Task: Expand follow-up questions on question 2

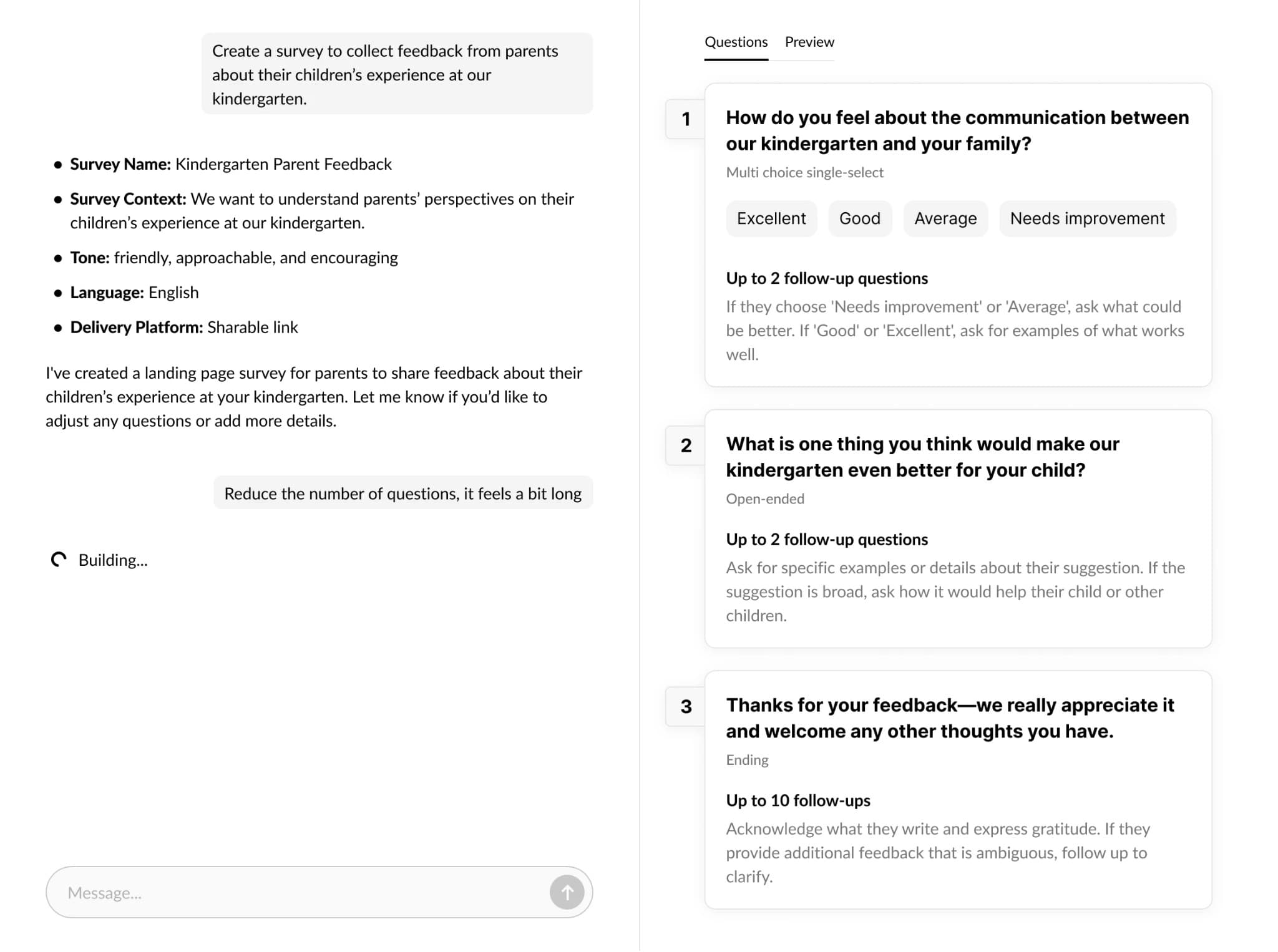Action: (827, 539)
